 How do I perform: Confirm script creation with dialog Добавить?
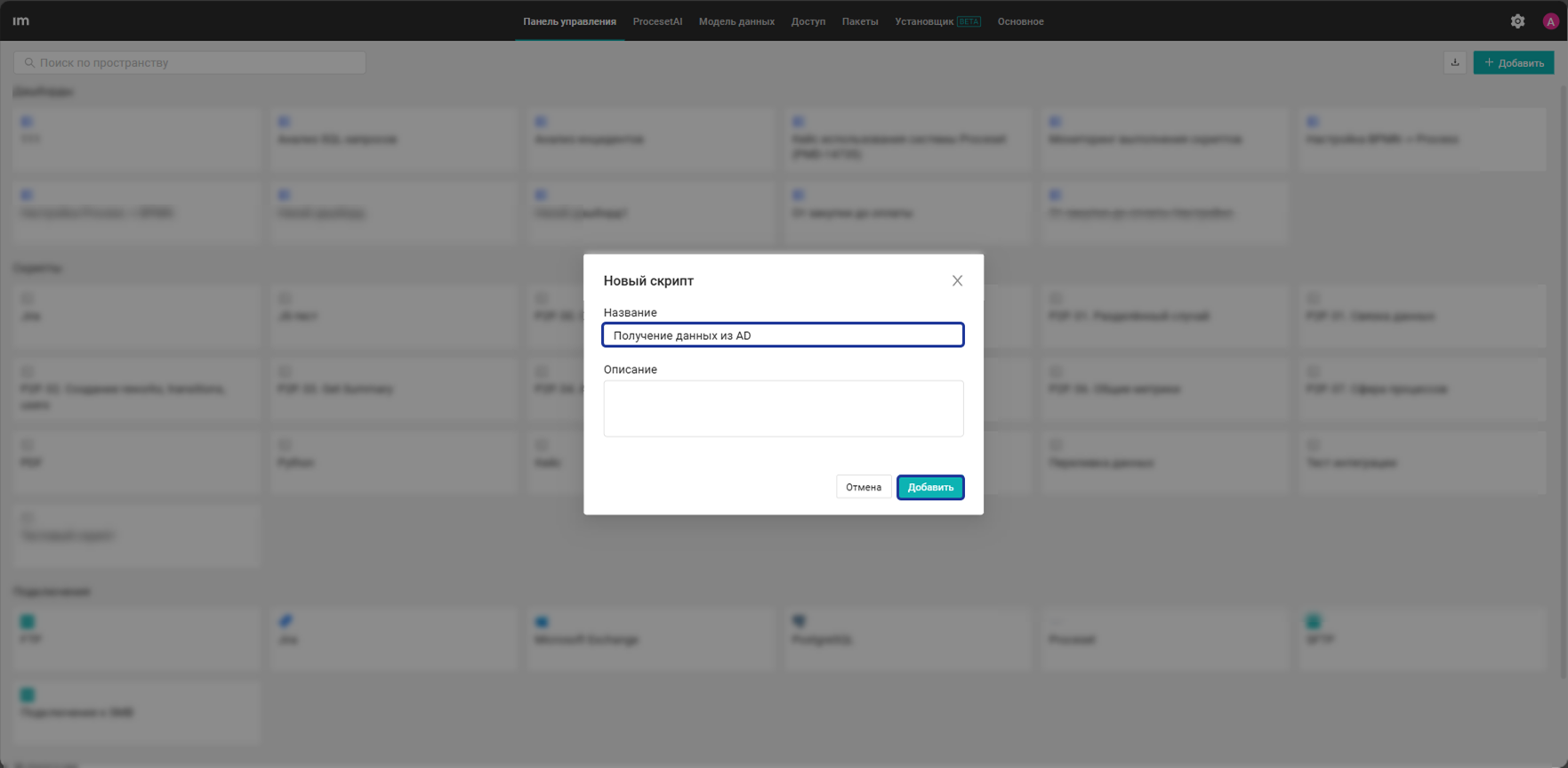[930, 487]
